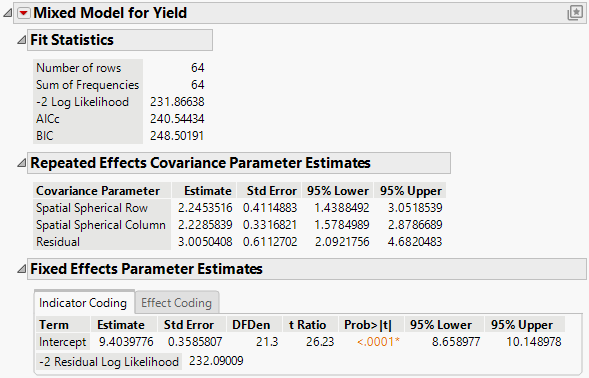This screenshot has height=378, width=589.
Task: Select the Spatial Spherical Row parameter
Action: coord(92,208)
